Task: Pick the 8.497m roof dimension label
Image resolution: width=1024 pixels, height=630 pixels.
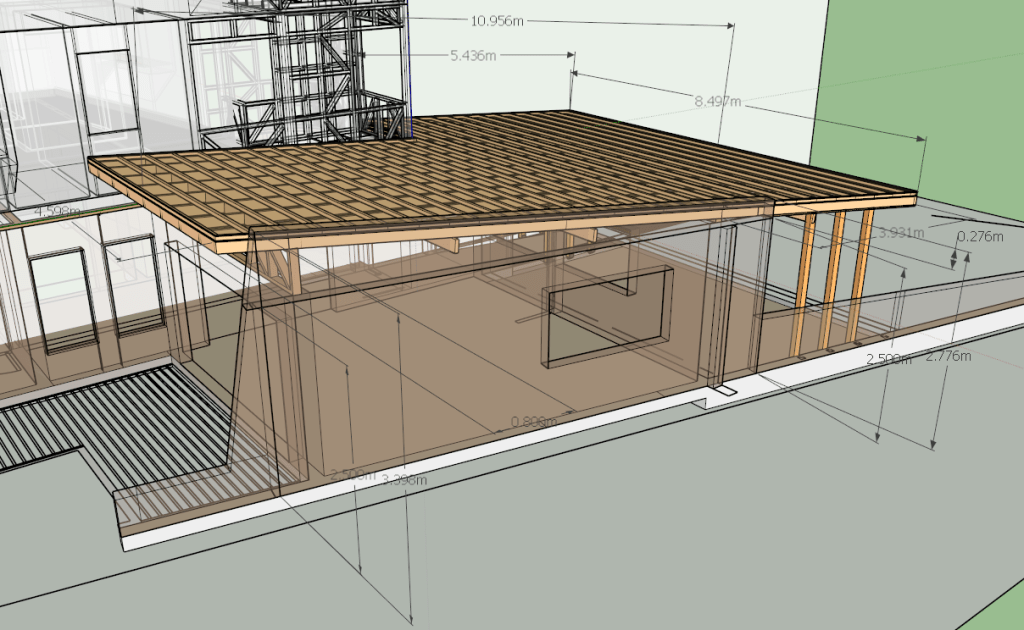Action: [717, 100]
